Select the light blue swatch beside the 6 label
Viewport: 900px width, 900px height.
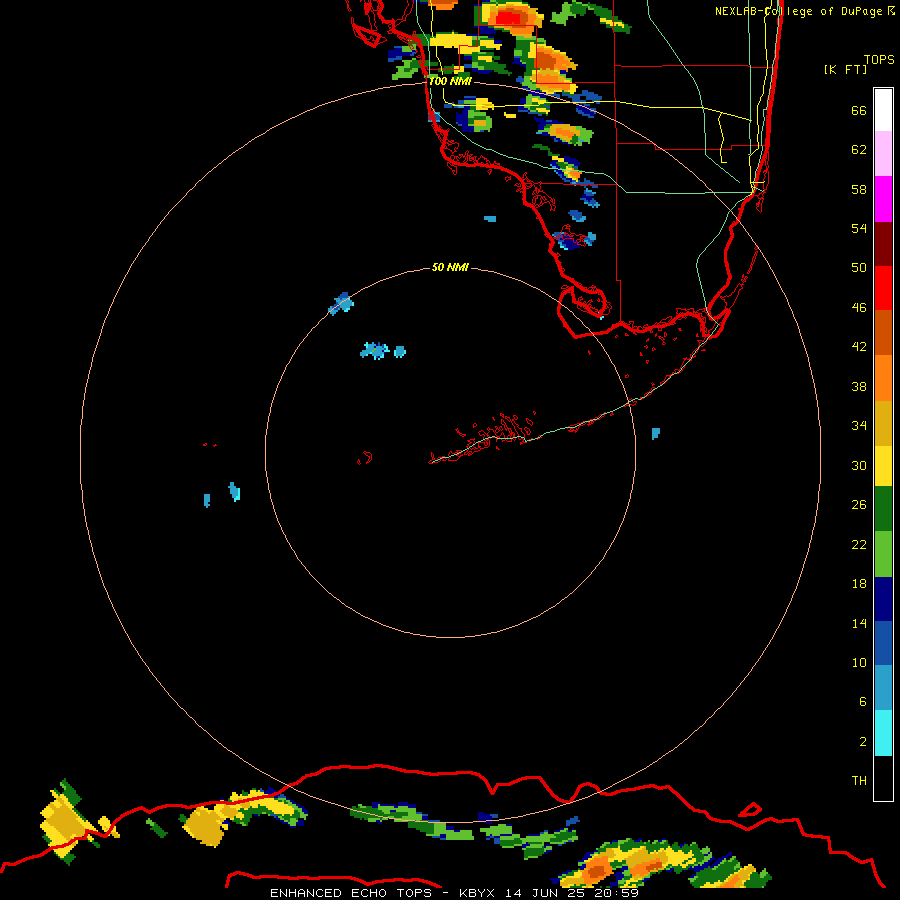click(x=883, y=688)
